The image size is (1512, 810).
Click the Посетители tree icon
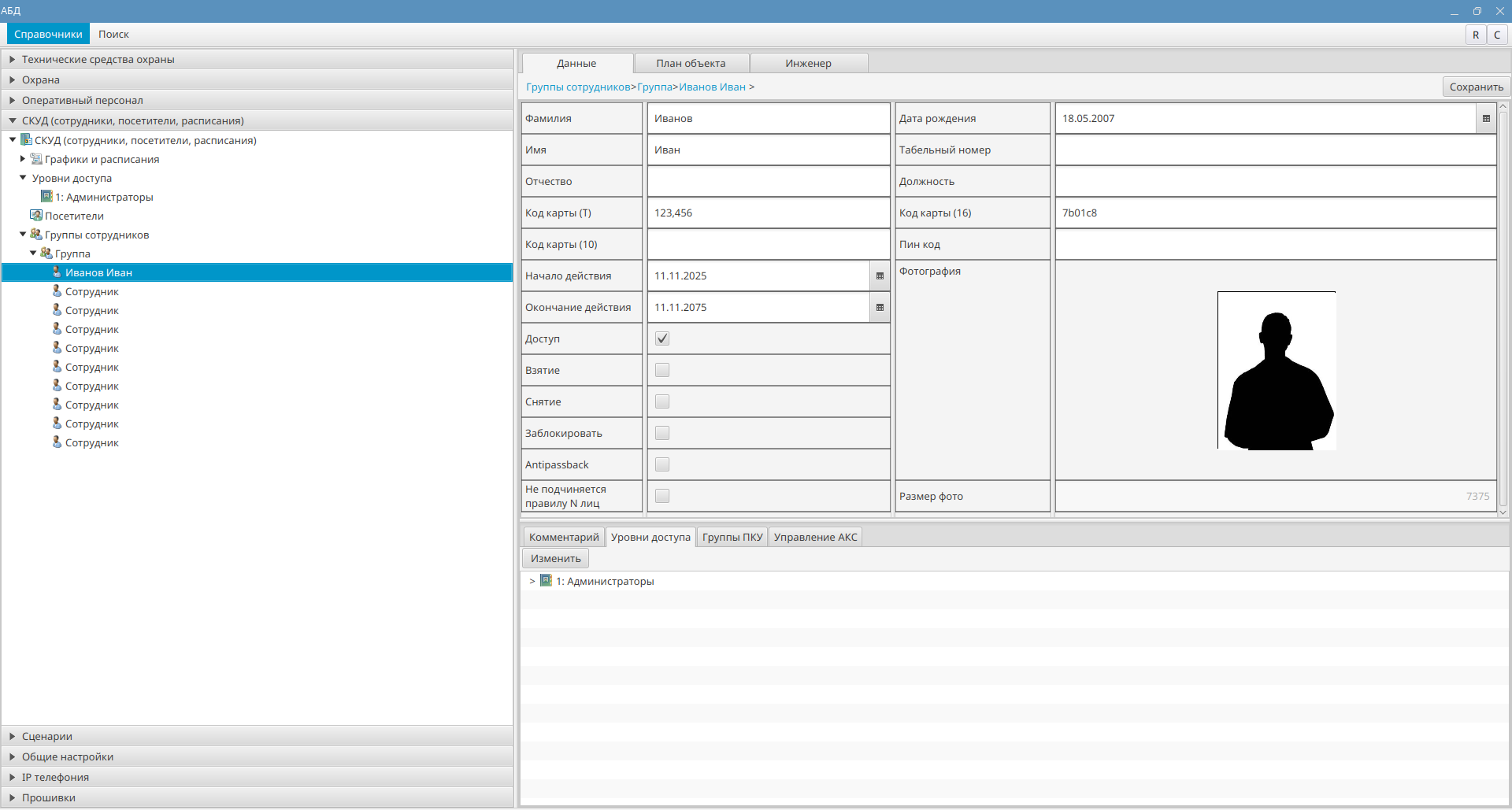click(36, 216)
